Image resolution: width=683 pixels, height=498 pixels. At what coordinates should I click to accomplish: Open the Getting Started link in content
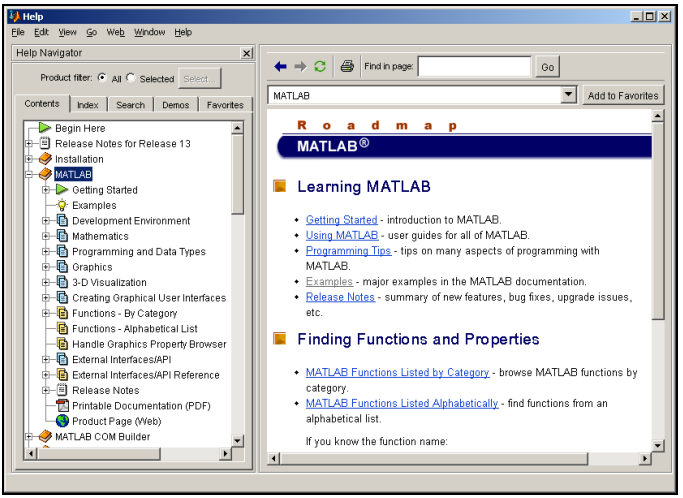[x=341, y=220]
